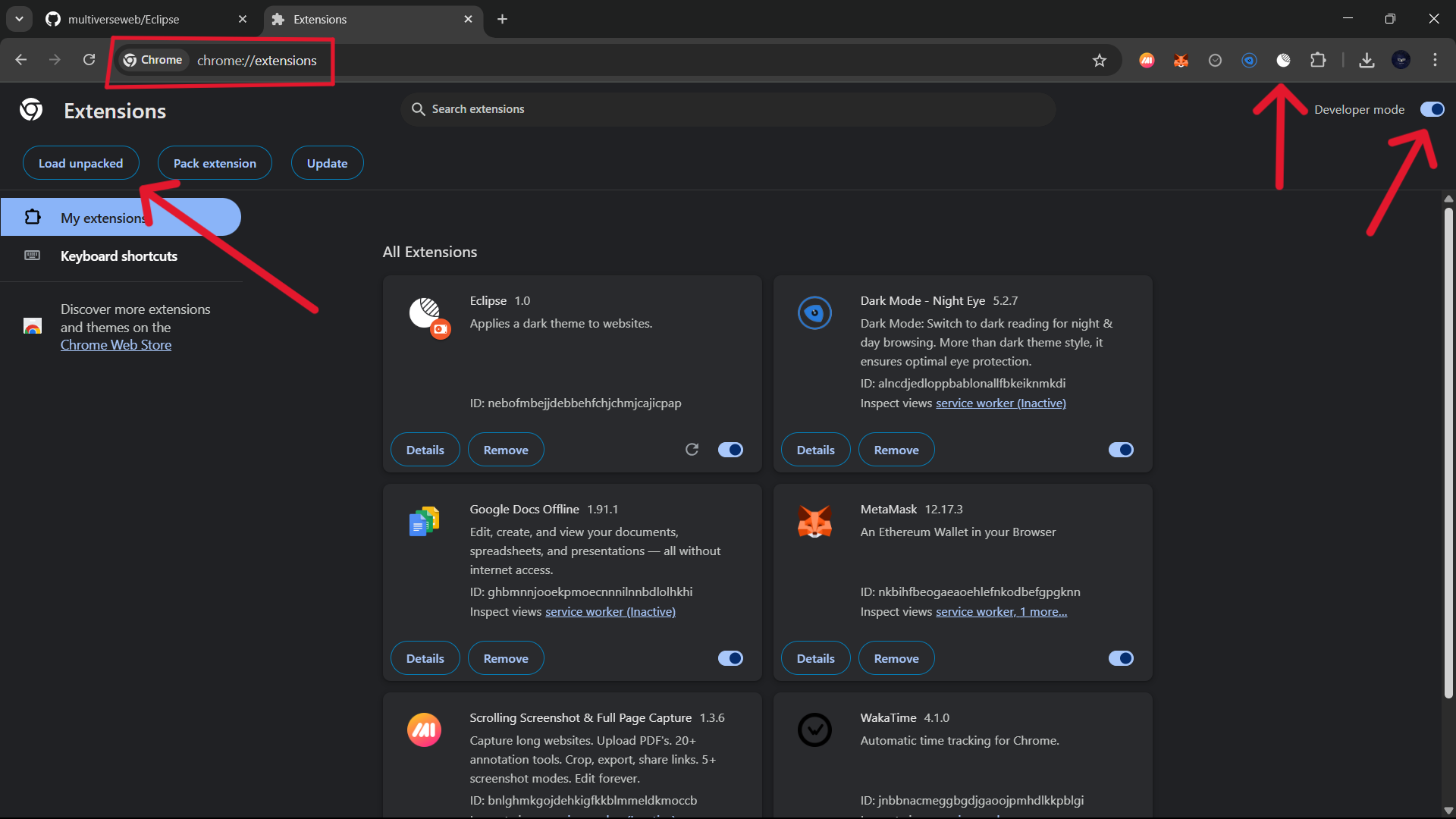1456x819 pixels.
Task: Disable the MetaMask extension toggle
Action: 1121,658
